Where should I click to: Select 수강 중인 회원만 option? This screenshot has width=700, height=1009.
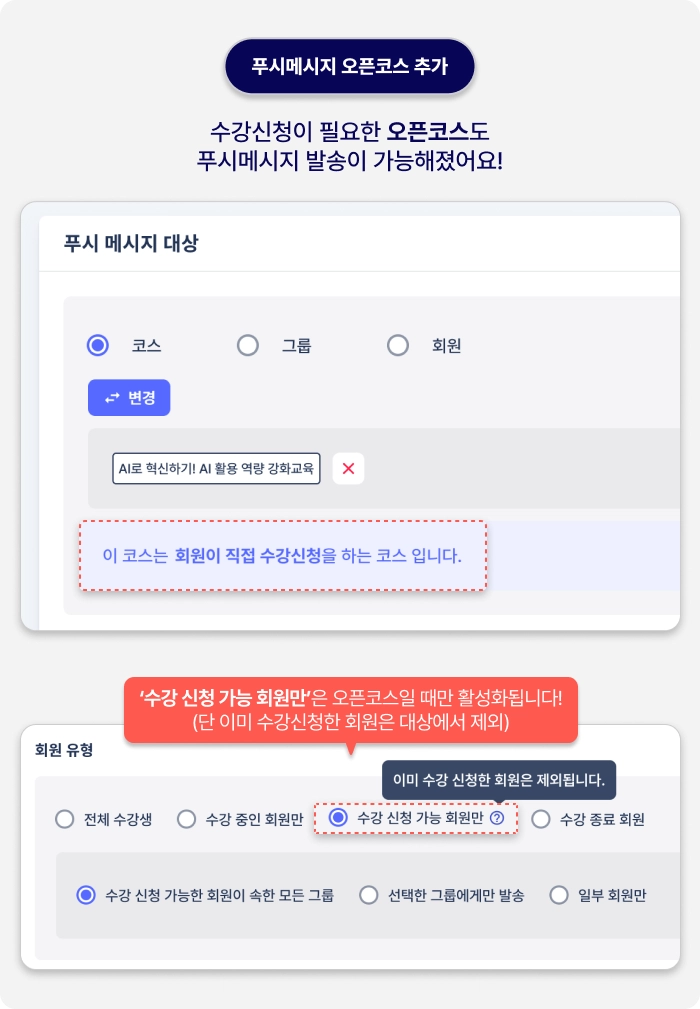pos(187,819)
